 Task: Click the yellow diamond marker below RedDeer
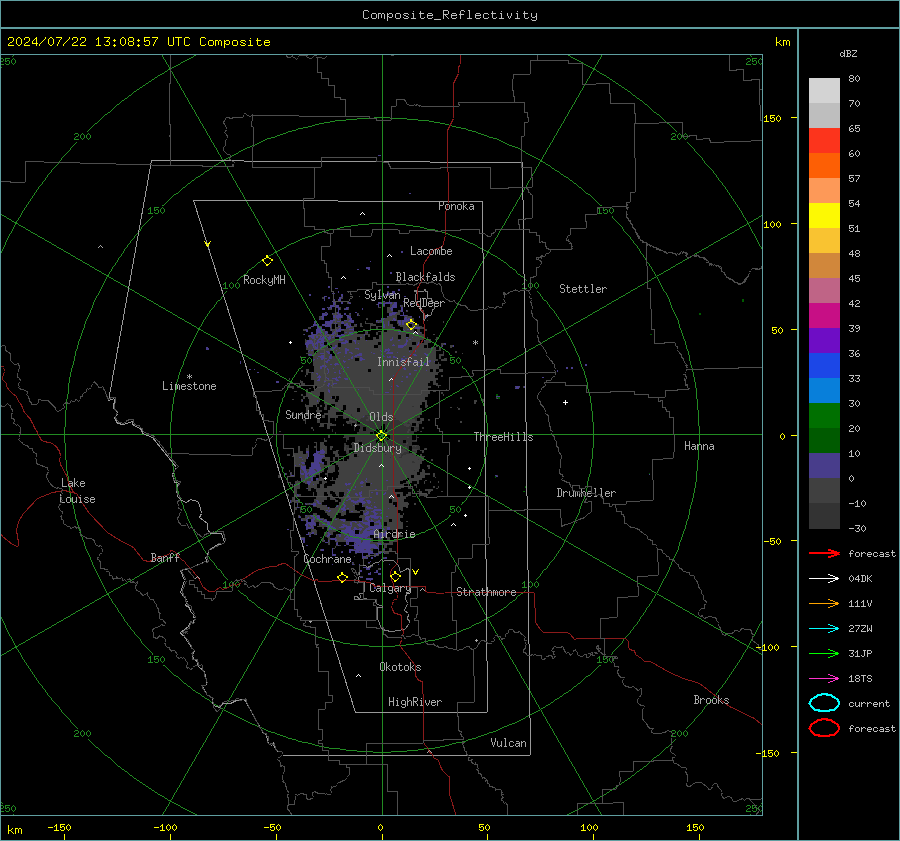(411, 325)
